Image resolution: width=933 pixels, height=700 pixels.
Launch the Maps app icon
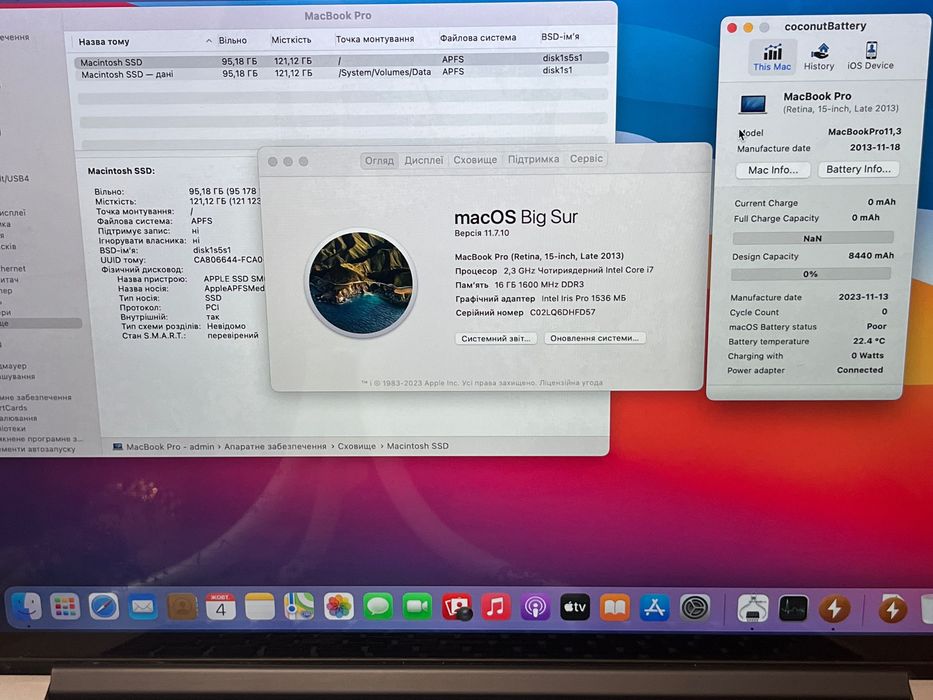[299, 607]
